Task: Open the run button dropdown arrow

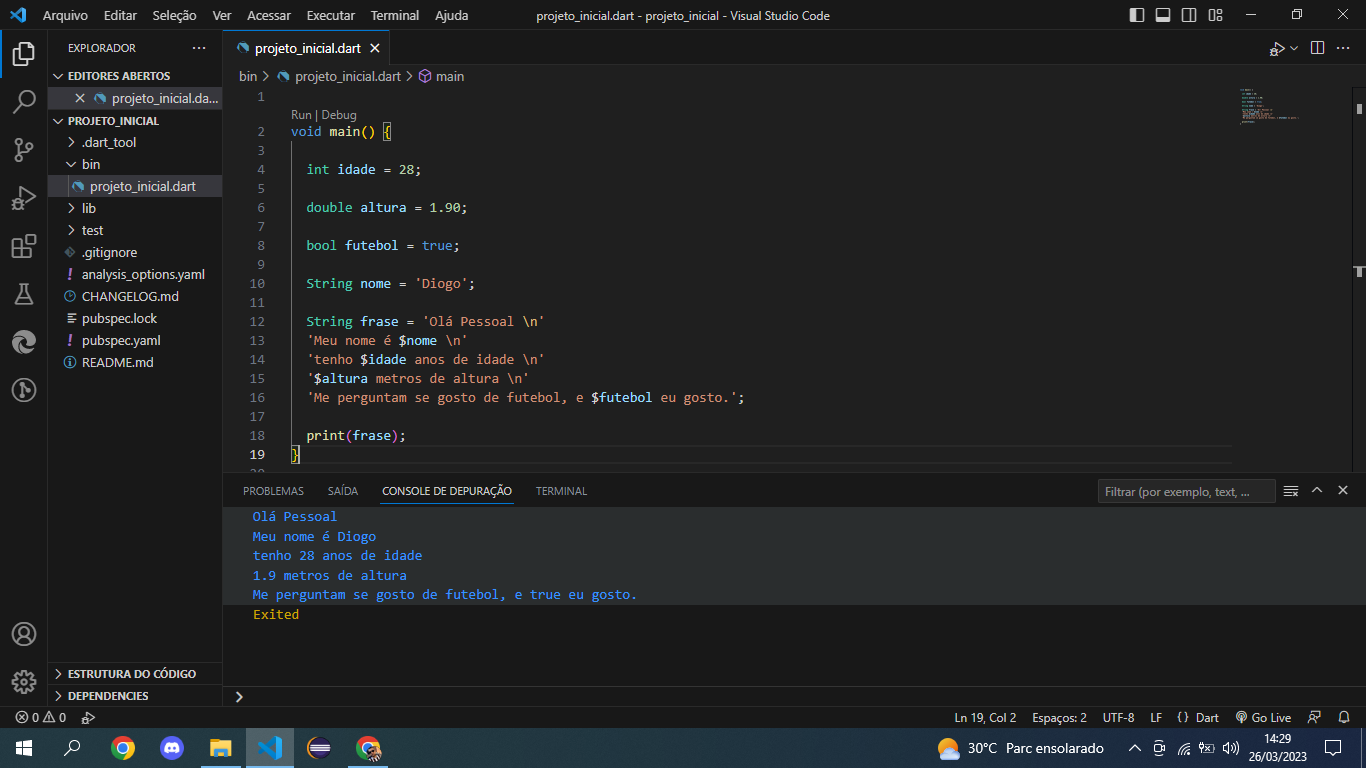Action: (1294, 48)
